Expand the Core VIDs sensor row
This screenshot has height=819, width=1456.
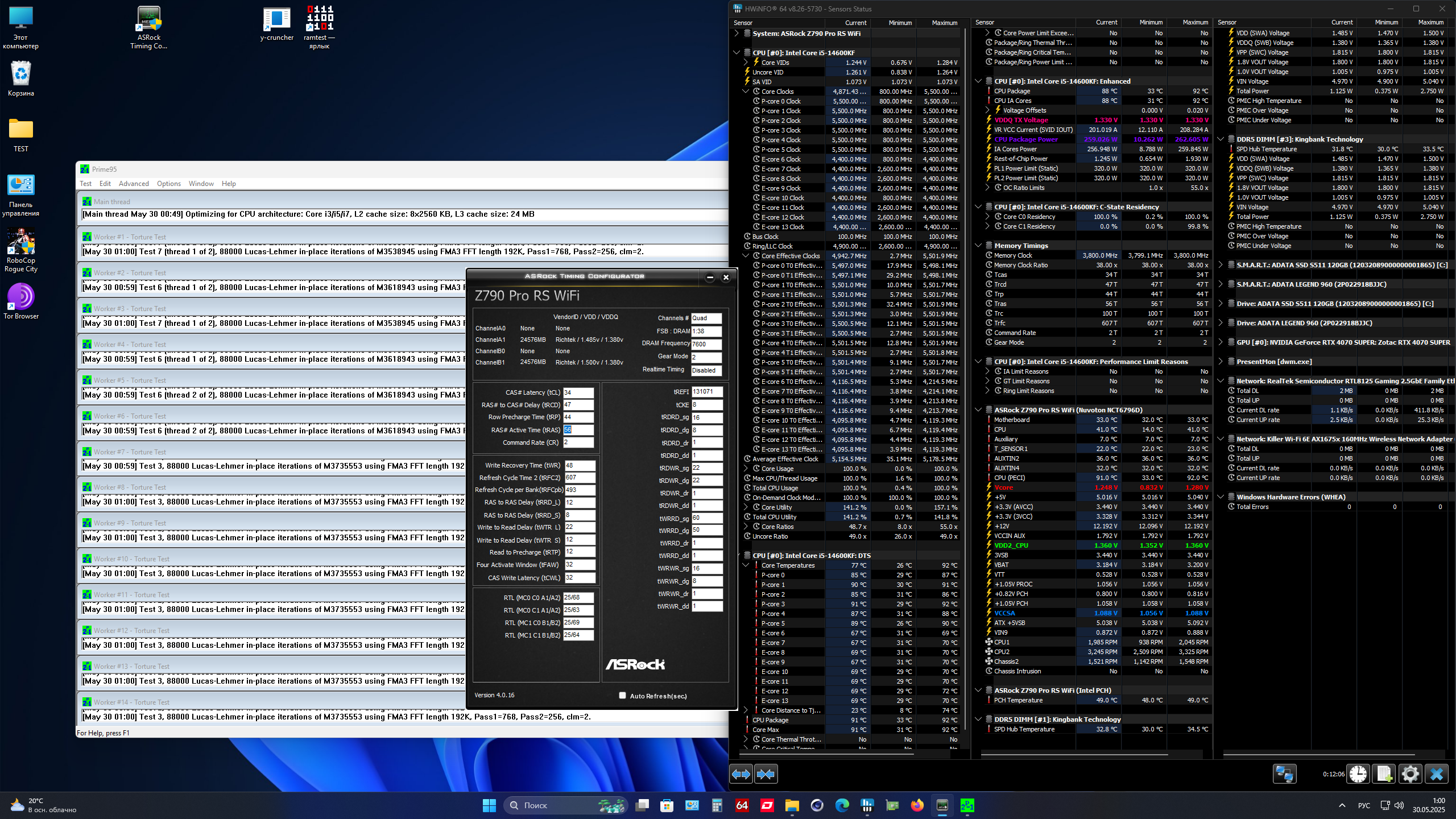point(746,63)
